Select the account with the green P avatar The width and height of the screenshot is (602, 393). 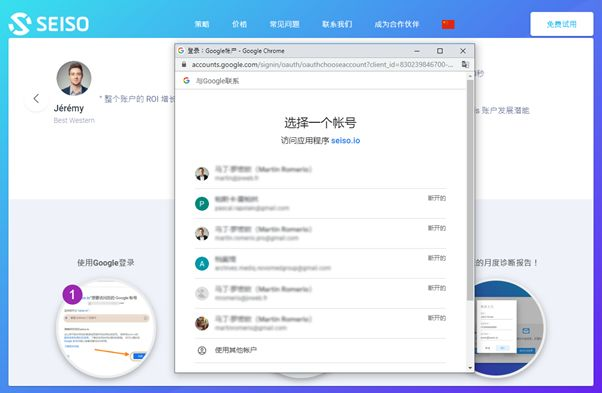coord(320,204)
